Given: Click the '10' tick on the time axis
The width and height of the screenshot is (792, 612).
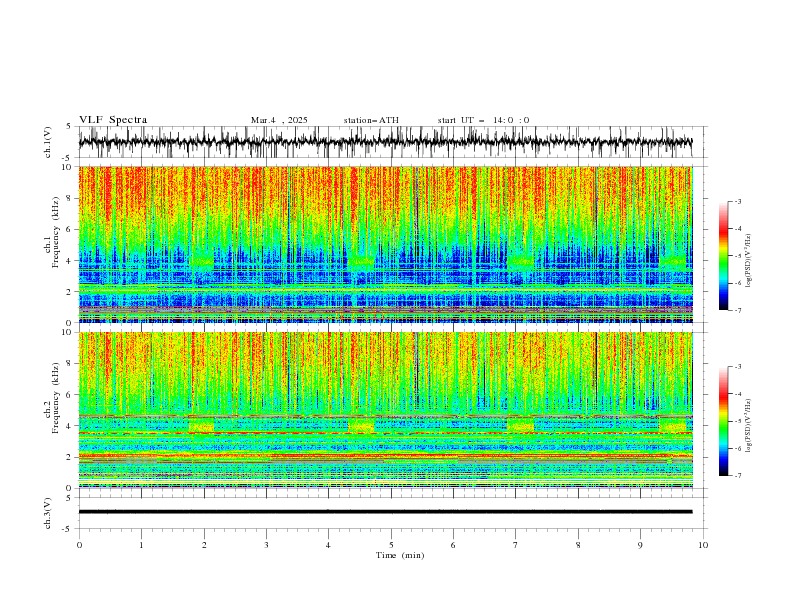Looking at the screenshot, I should click(x=703, y=545).
